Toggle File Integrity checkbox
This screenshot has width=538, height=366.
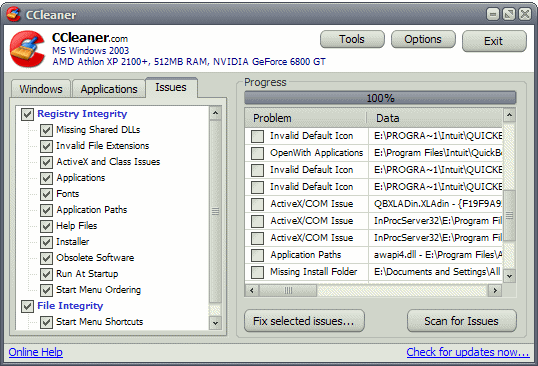pos(27,306)
